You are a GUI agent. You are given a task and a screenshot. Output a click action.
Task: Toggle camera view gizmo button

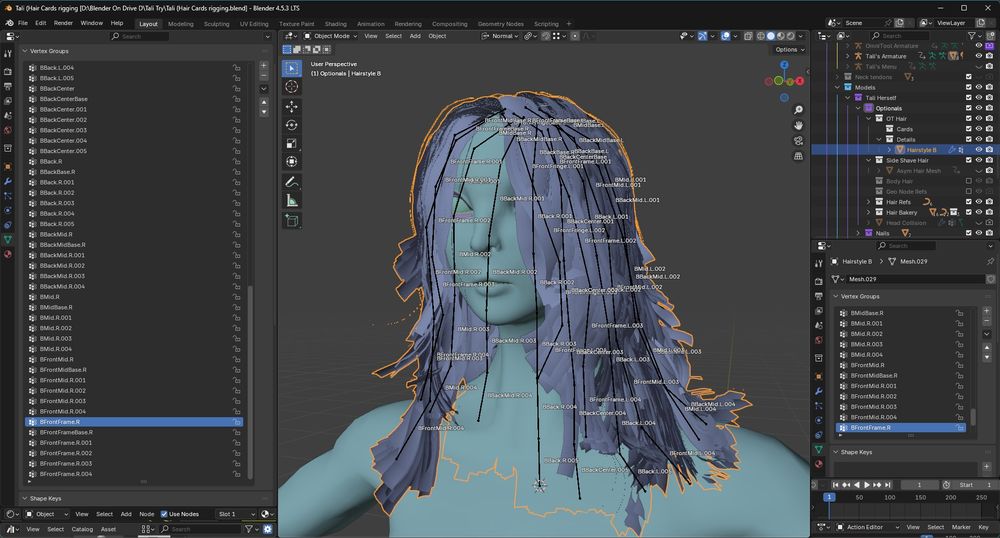pyautogui.click(x=797, y=141)
